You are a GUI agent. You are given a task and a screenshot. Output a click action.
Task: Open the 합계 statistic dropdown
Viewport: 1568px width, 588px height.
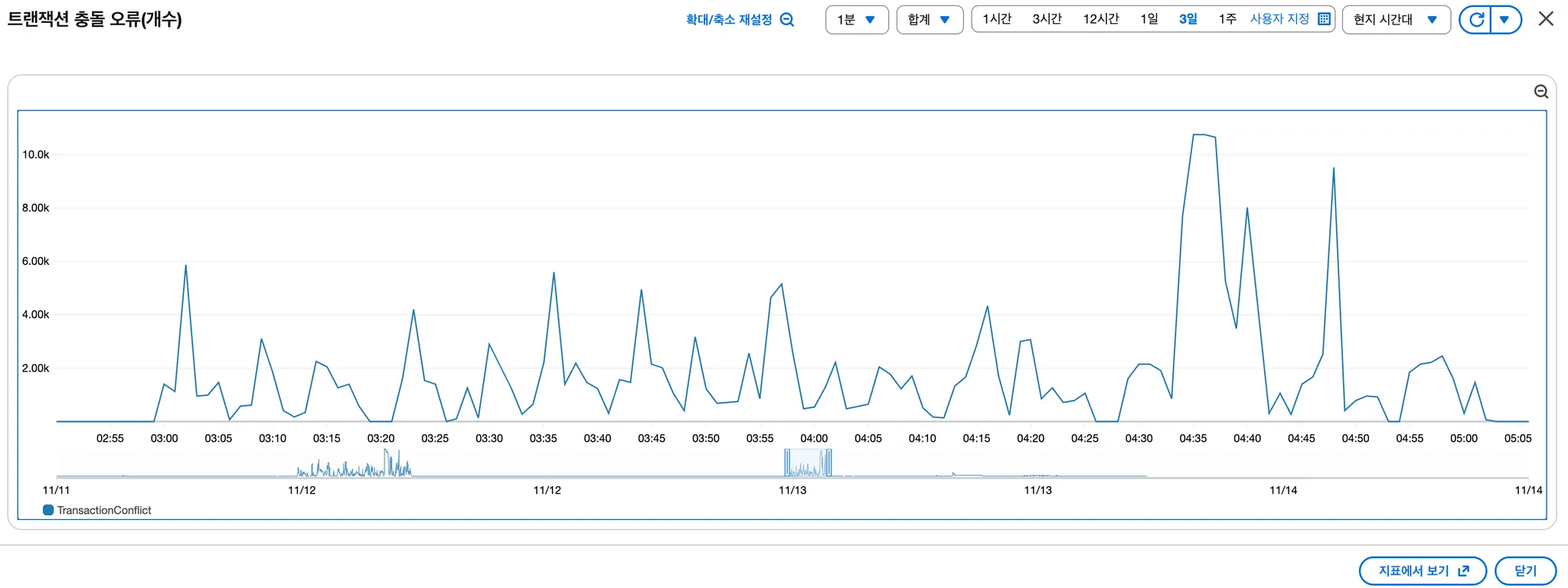929,20
